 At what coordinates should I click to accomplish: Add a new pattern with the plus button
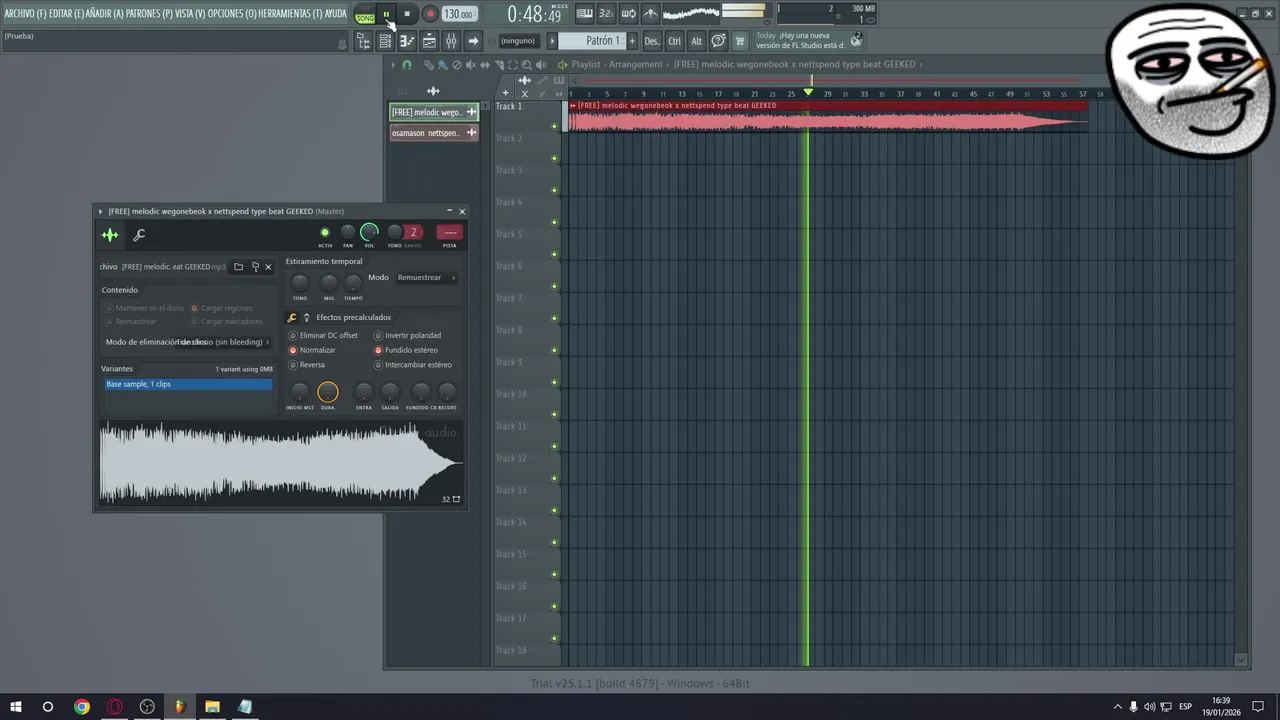coord(632,41)
